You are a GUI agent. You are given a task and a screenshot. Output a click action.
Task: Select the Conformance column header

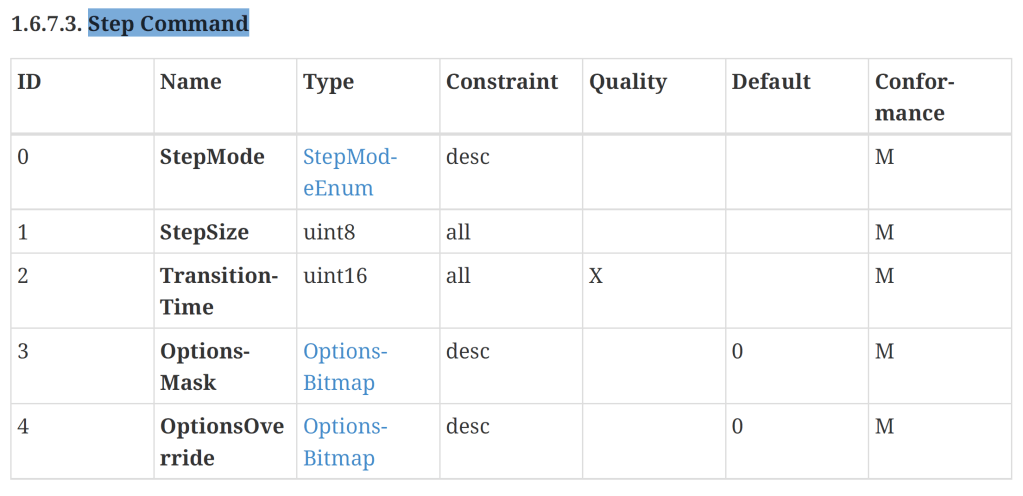click(914, 97)
